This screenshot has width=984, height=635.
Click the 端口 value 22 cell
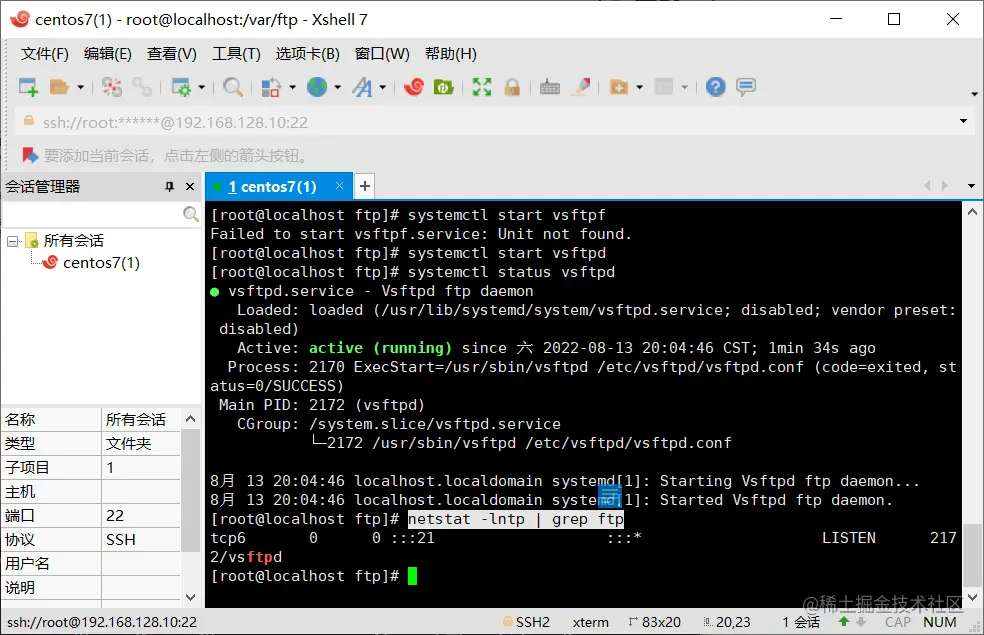[141, 516]
